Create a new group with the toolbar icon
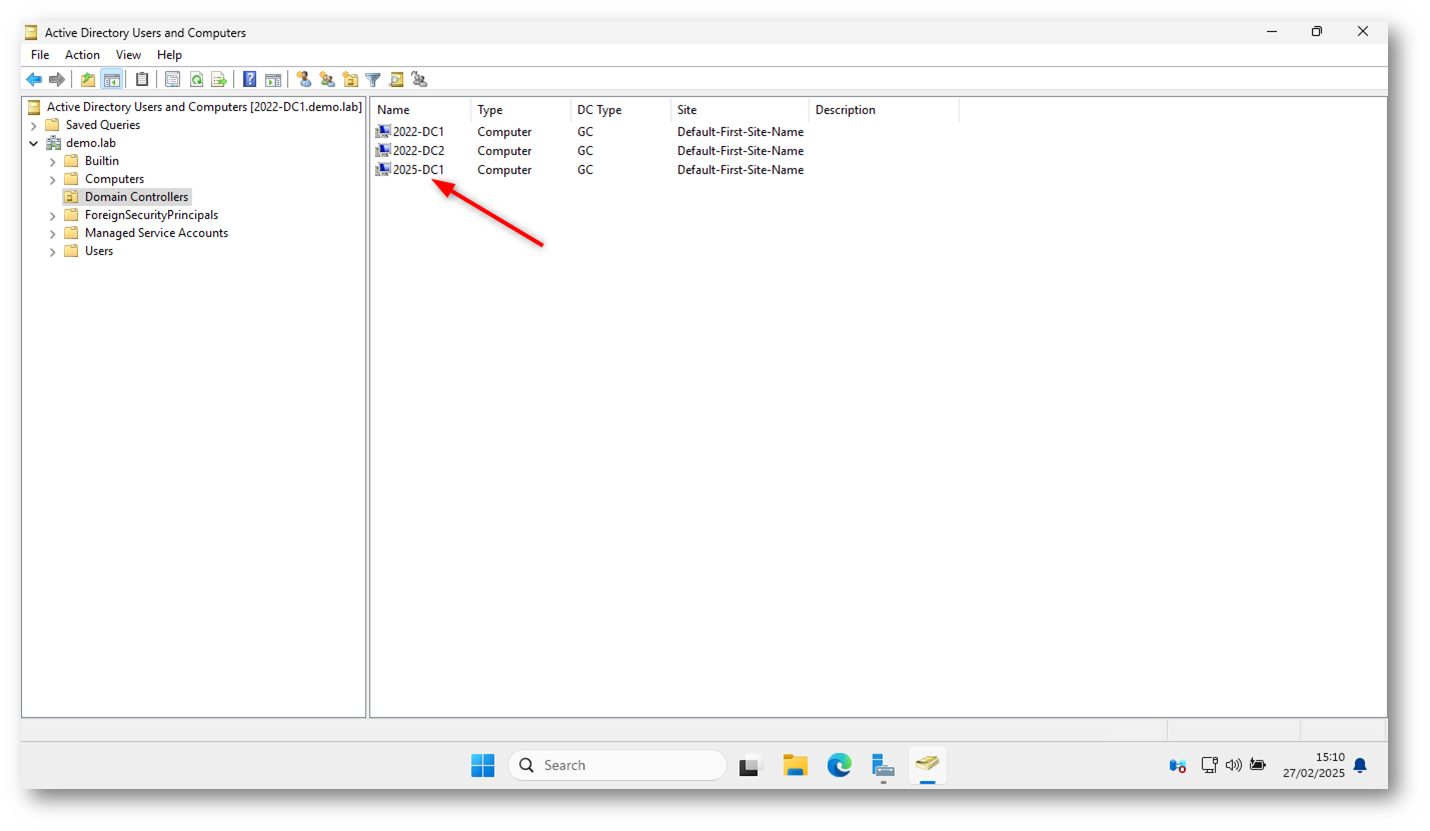The image size is (1430, 831). 327,79
